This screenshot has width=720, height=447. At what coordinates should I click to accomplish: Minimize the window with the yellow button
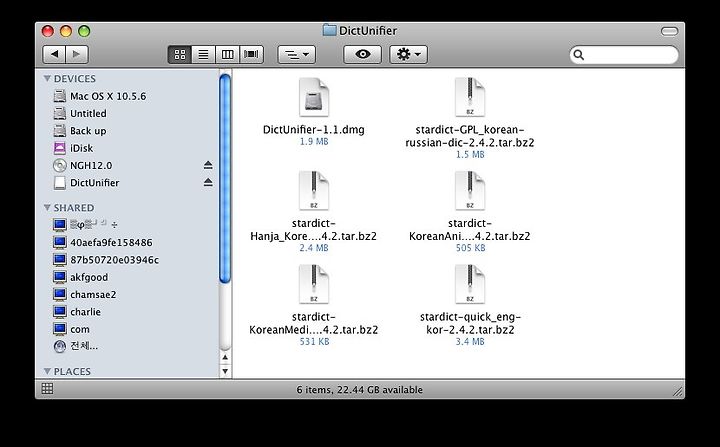[66, 31]
